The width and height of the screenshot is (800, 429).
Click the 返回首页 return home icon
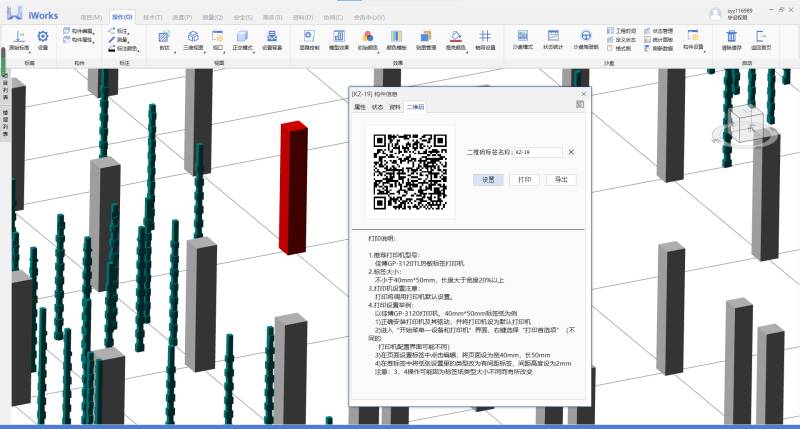point(761,36)
